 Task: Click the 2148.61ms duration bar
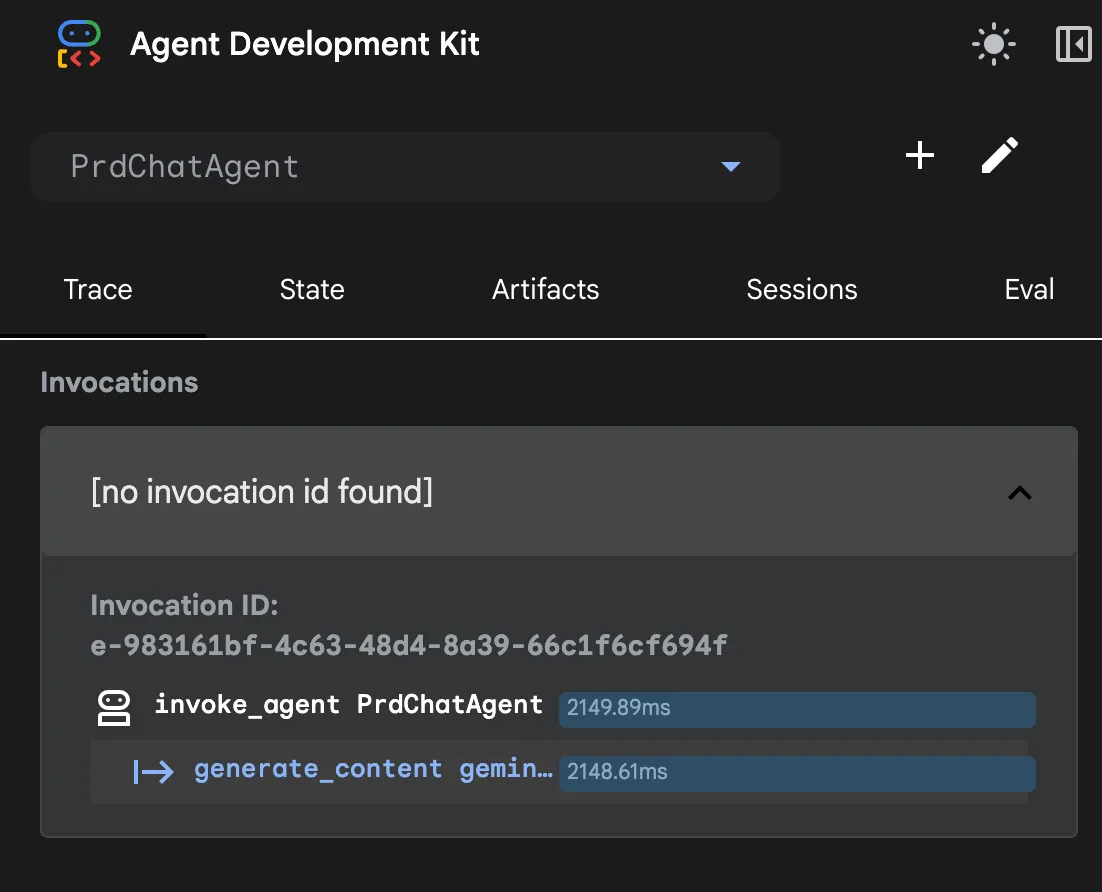point(796,773)
